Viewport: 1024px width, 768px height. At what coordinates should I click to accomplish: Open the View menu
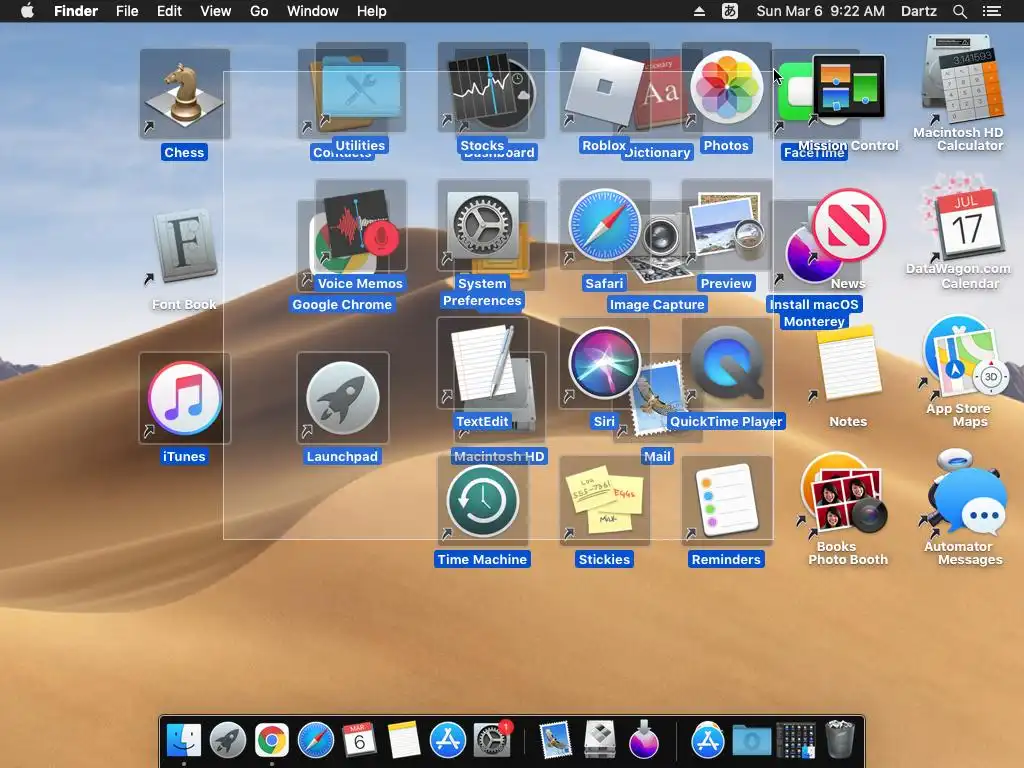tap(216, 11)
